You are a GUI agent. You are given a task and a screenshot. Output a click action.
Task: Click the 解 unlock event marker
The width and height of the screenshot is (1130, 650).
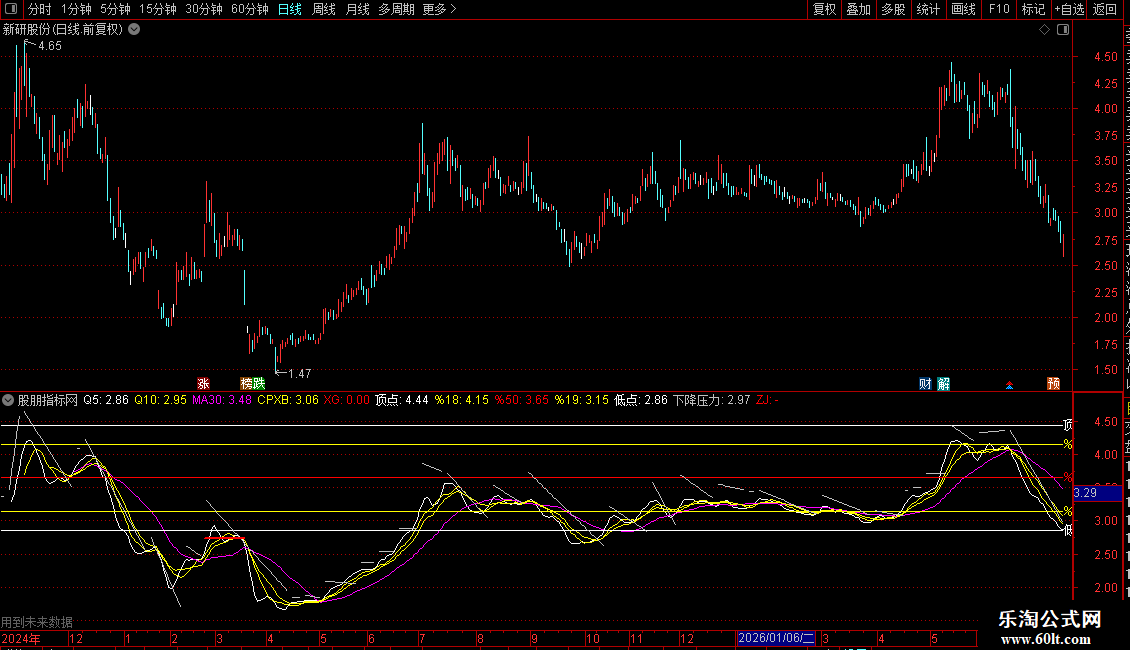[943, 383]
